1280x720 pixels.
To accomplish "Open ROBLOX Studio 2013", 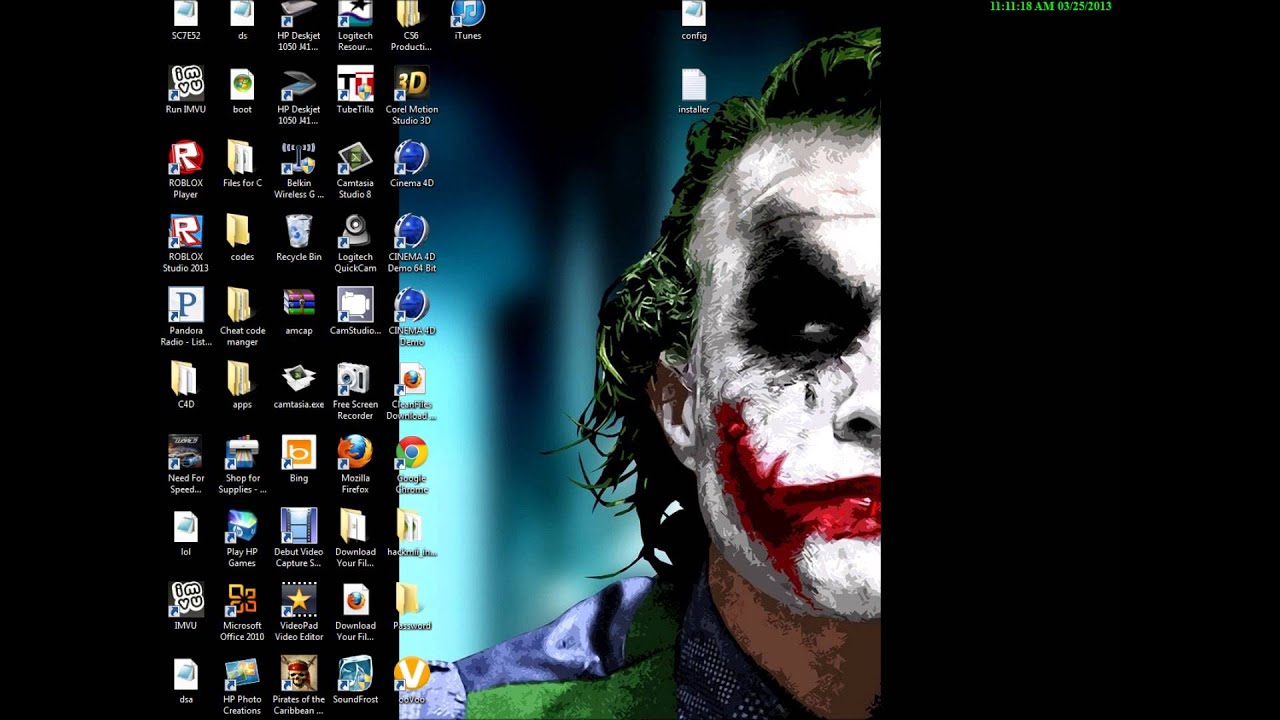I will point(186,243).
